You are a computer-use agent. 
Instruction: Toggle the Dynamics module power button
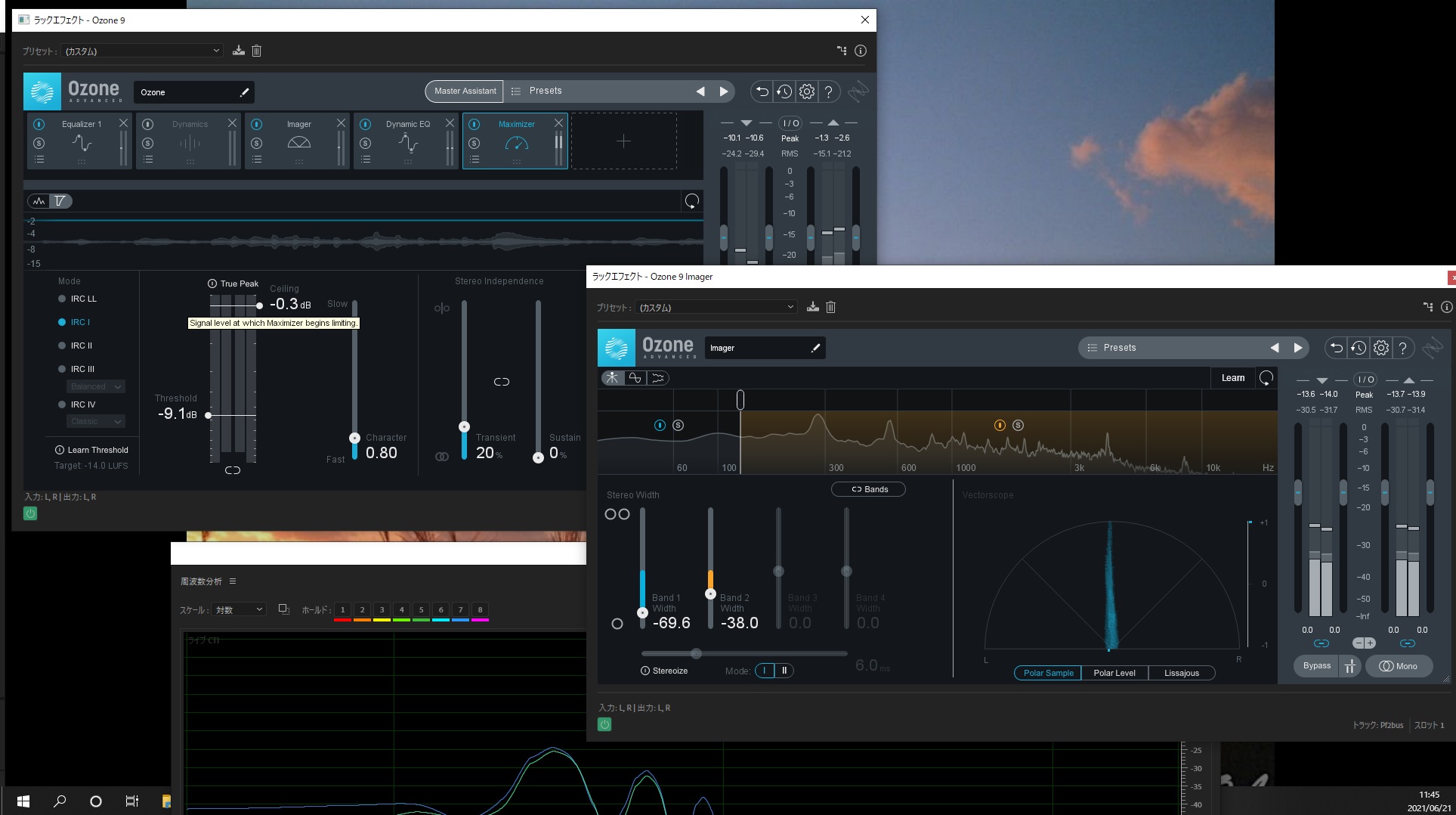point(148,124)
